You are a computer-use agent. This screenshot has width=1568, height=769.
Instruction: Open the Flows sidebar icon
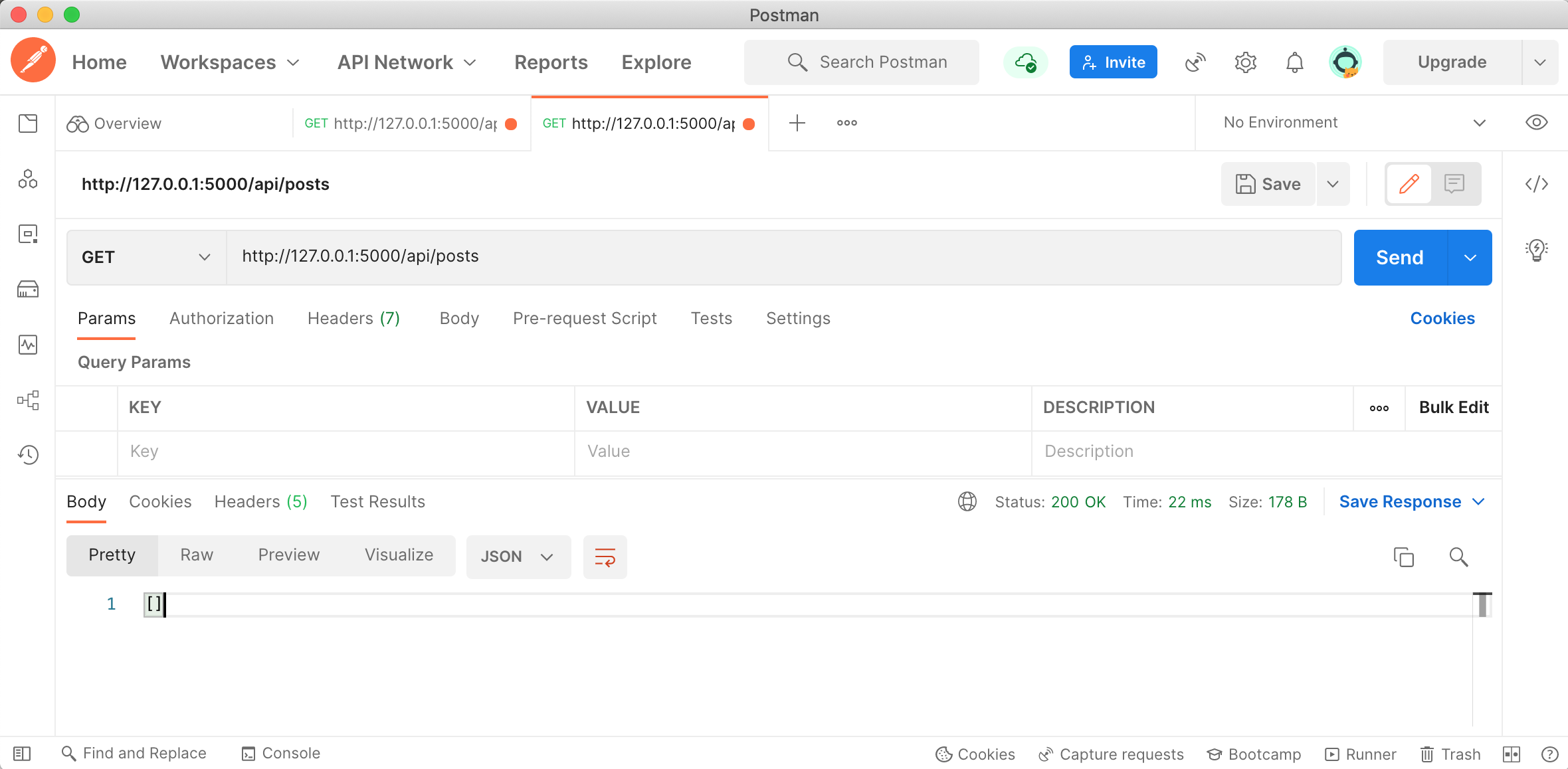click(28, 400)
